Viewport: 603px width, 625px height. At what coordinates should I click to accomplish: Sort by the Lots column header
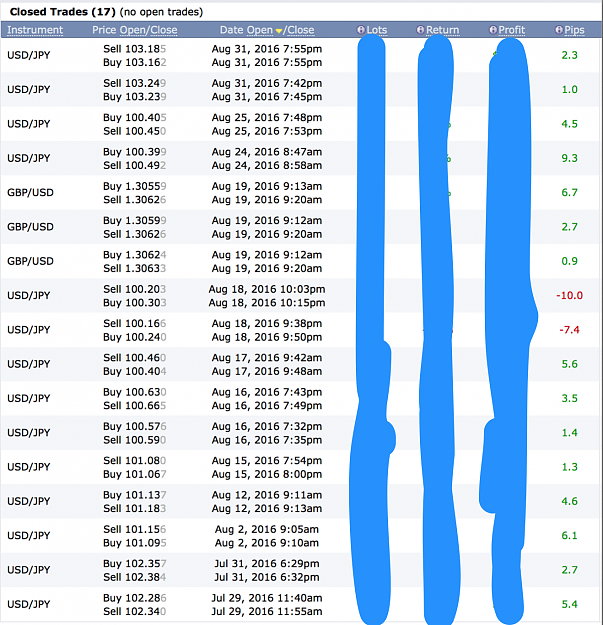[x=377, y=30]
